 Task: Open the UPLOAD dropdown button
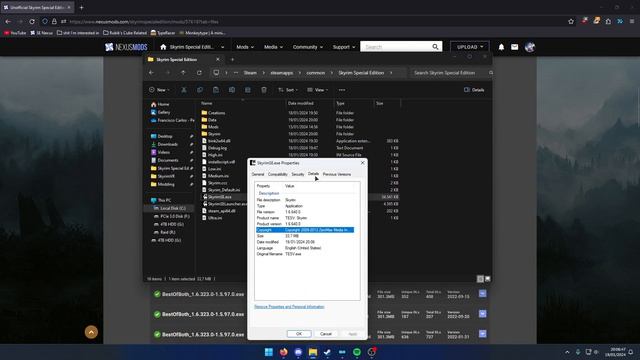click(470, 47)
